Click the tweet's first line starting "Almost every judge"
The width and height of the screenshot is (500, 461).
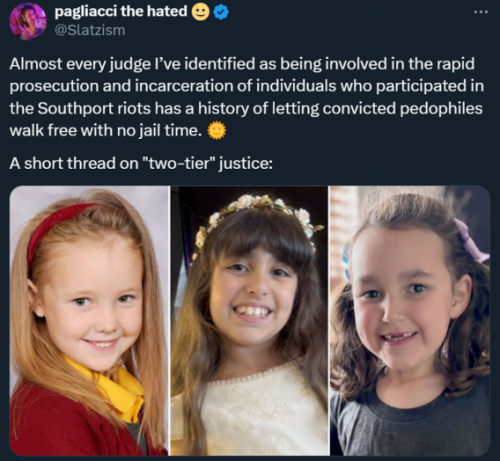click(242, 64)
